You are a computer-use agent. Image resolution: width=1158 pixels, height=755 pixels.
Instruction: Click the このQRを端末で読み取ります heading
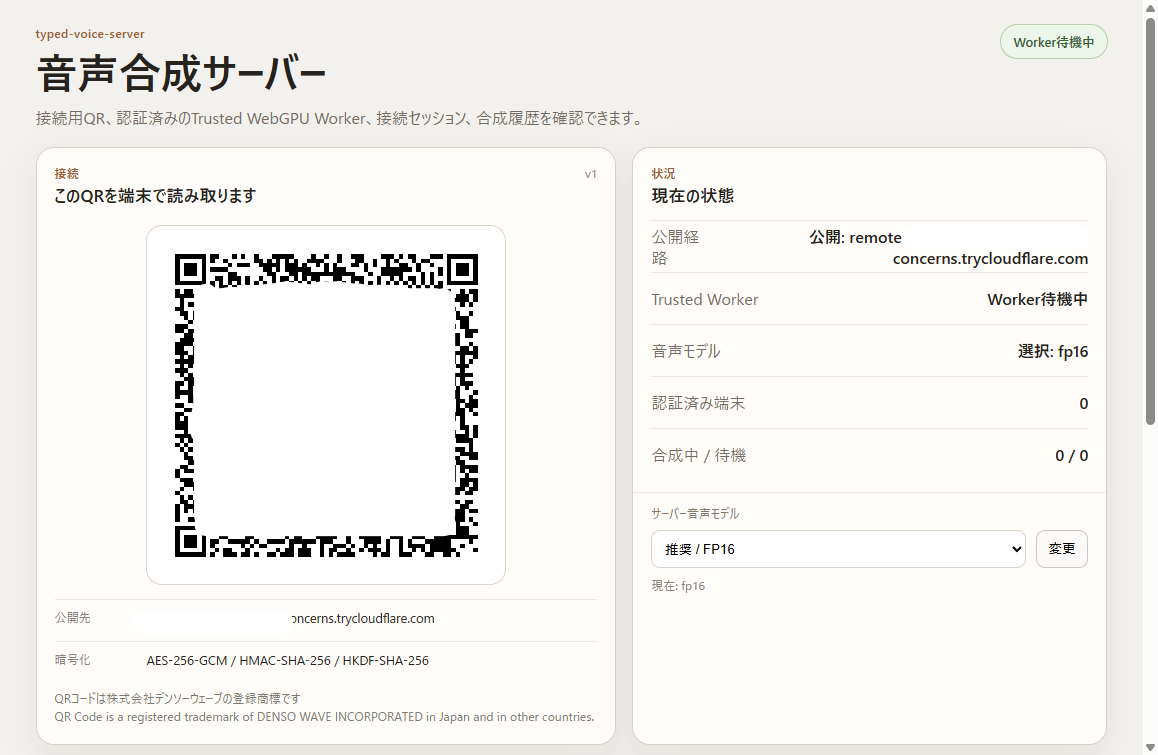click(155, 196)
